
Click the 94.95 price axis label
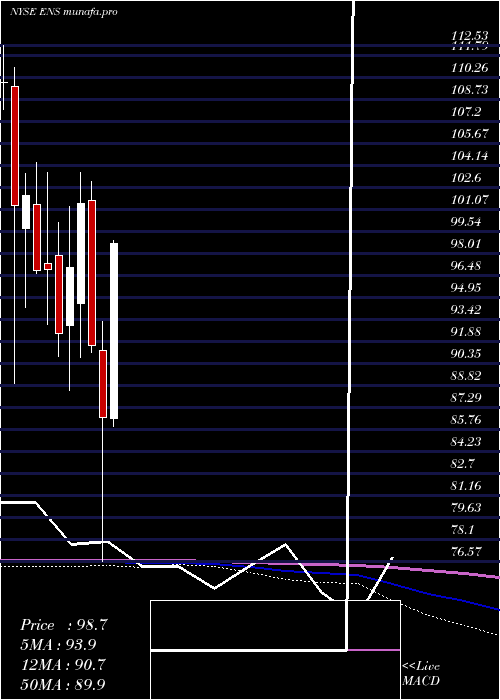coord(466,288)
